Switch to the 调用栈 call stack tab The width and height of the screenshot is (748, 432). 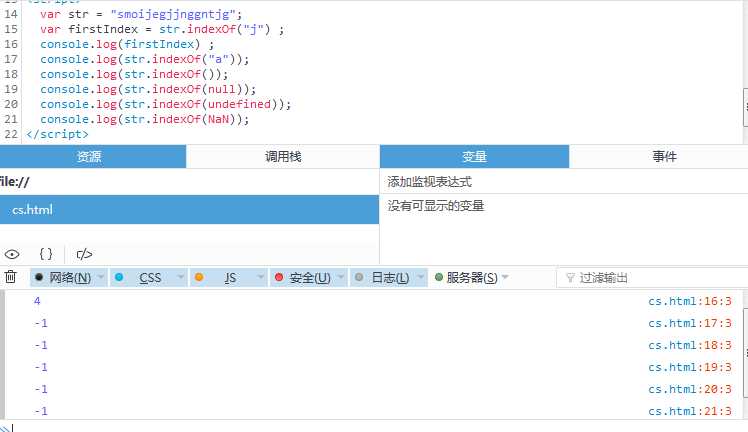(x=282, y=156)
